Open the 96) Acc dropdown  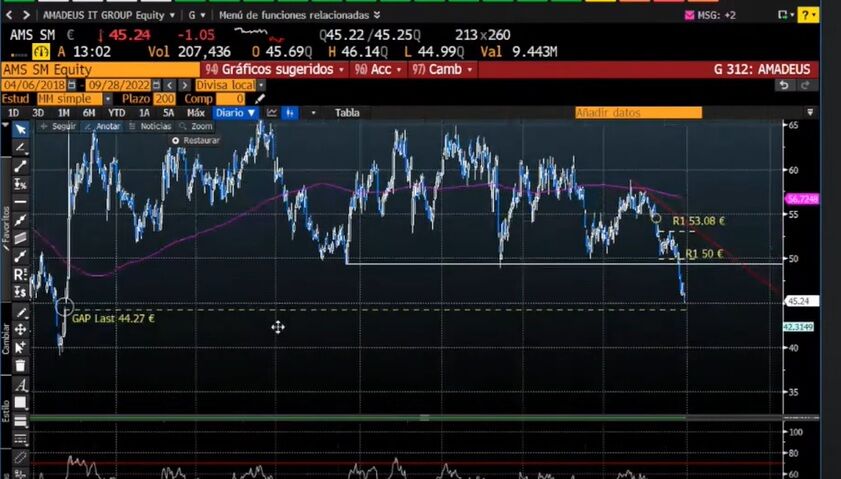pyautogui.click(x=378, y=70)
